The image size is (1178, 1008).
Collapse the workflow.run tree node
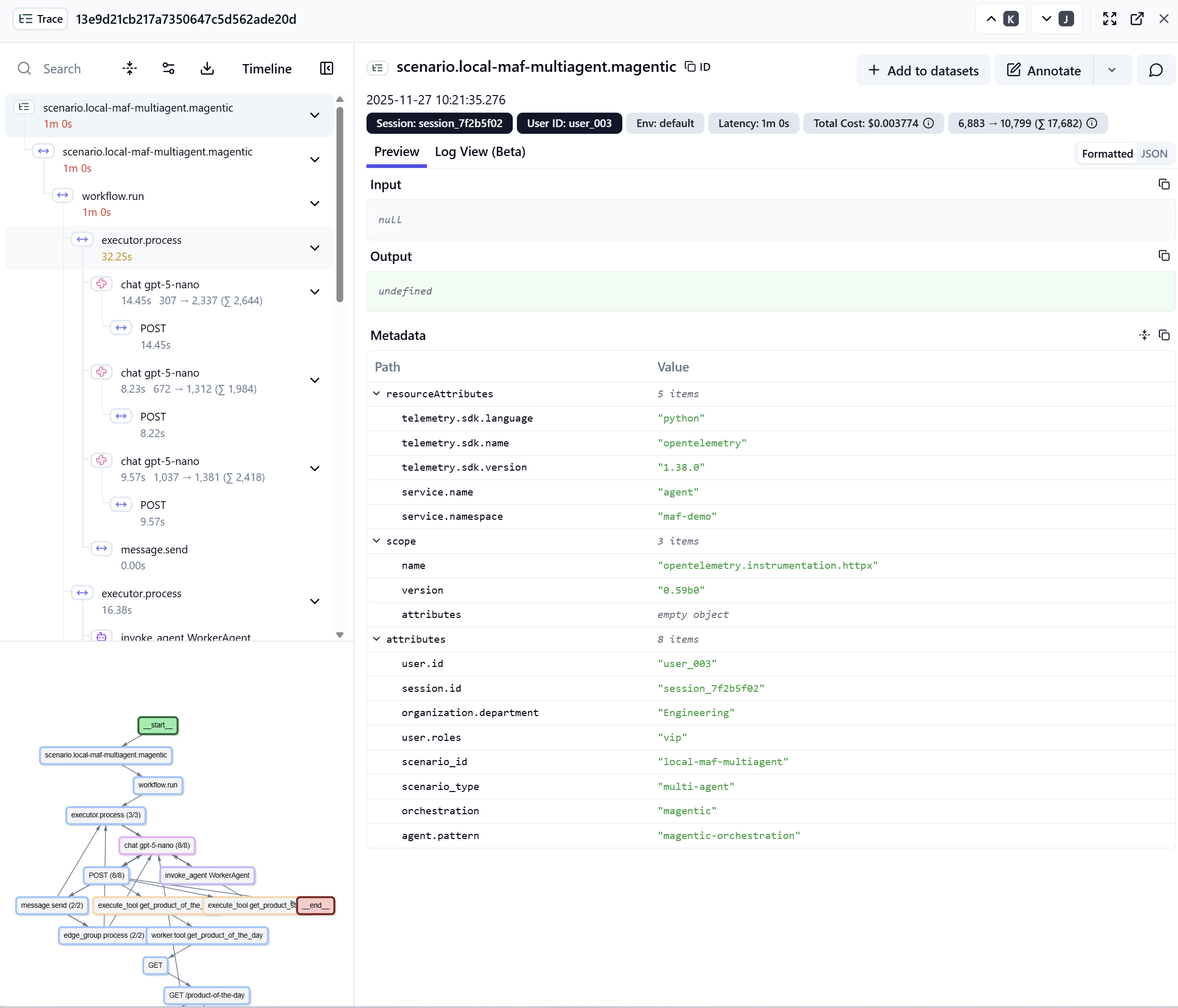[314, 204]
